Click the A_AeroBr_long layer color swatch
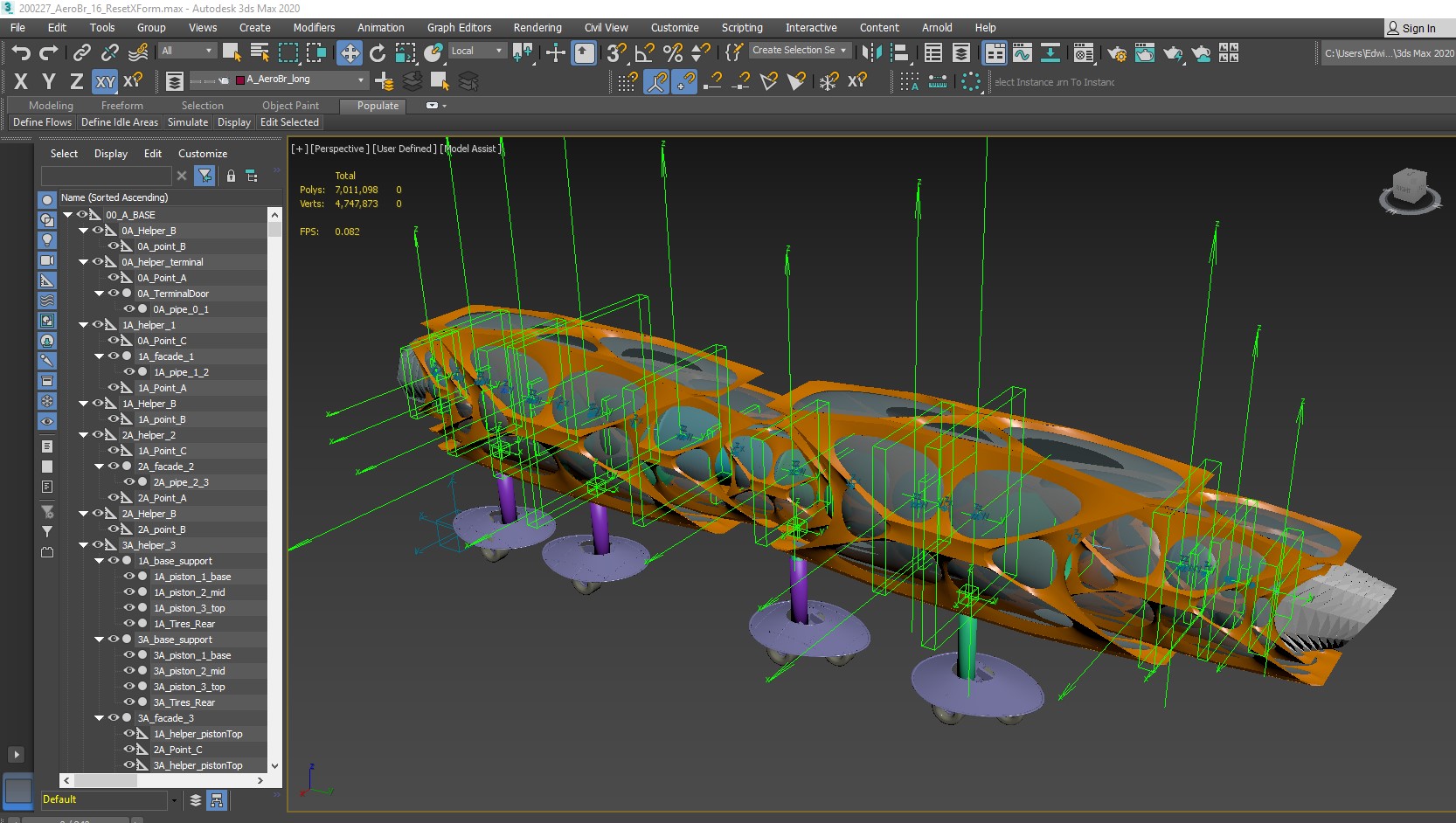The width and height of the screenshot is (1456, 823). 239,80
